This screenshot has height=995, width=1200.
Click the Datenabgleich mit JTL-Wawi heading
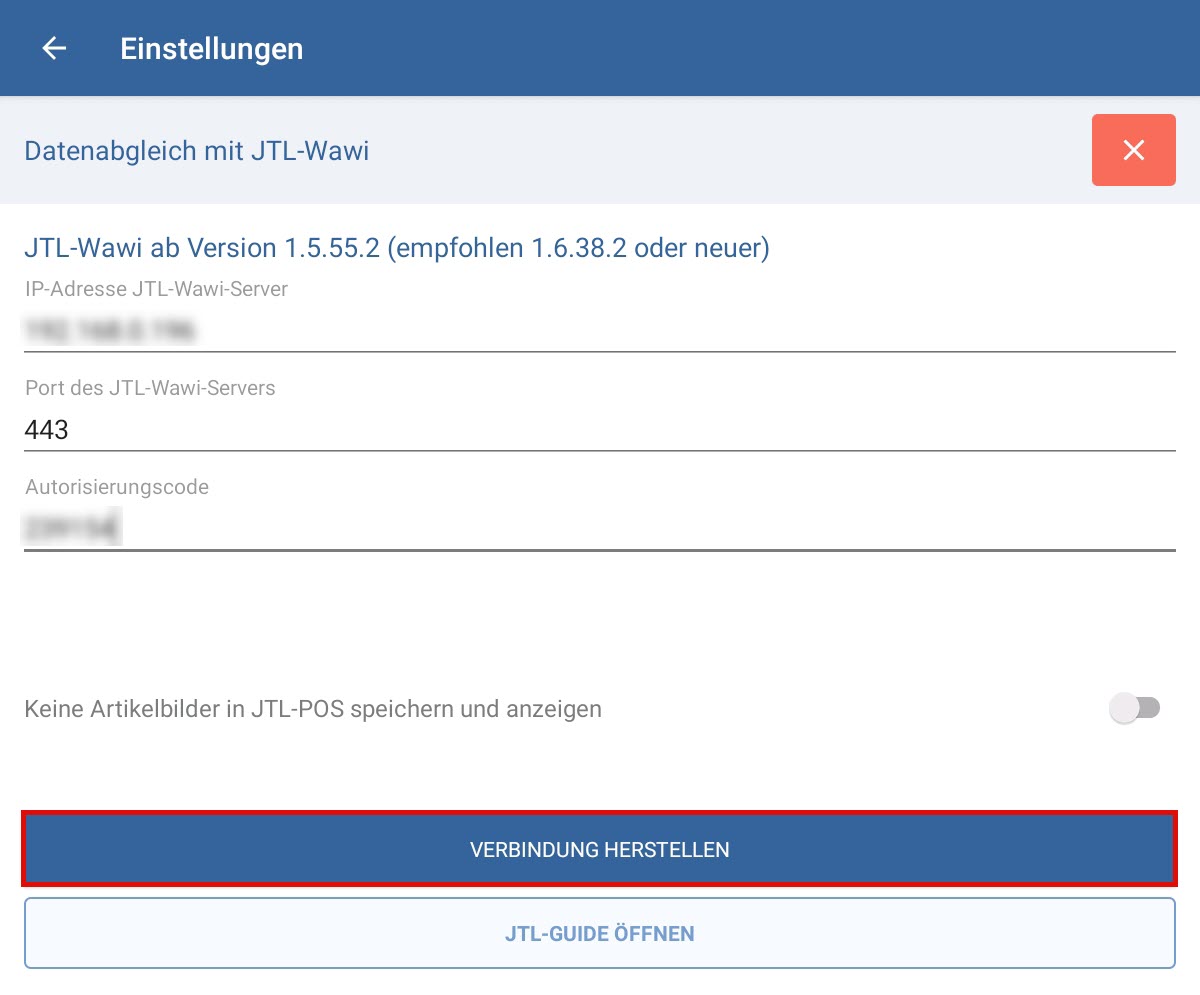click(x=197, y=151)
